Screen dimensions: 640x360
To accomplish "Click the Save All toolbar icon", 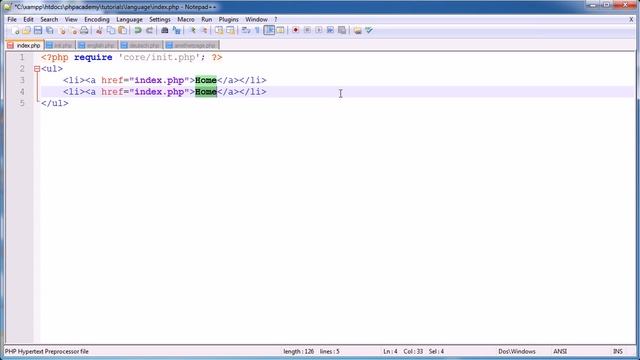I will [50, 31].
